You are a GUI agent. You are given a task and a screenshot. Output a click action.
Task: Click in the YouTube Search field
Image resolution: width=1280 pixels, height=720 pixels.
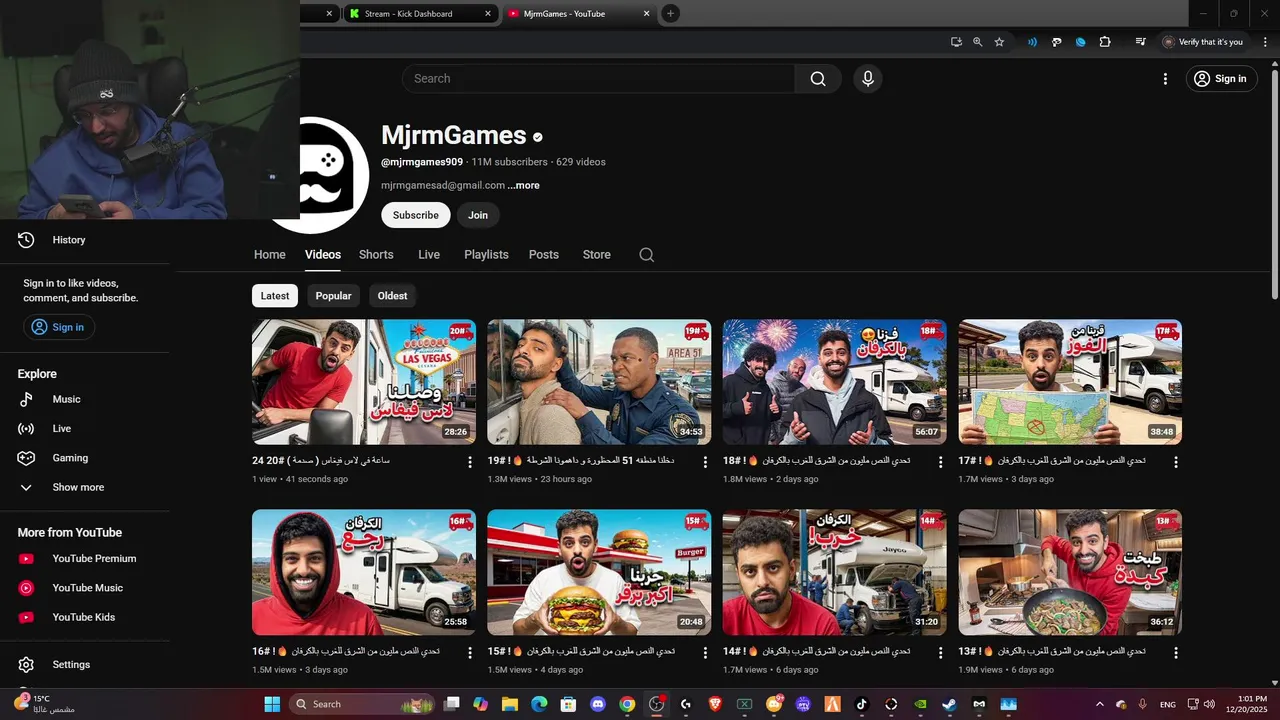pyautogui.click(x=598, y=79)
